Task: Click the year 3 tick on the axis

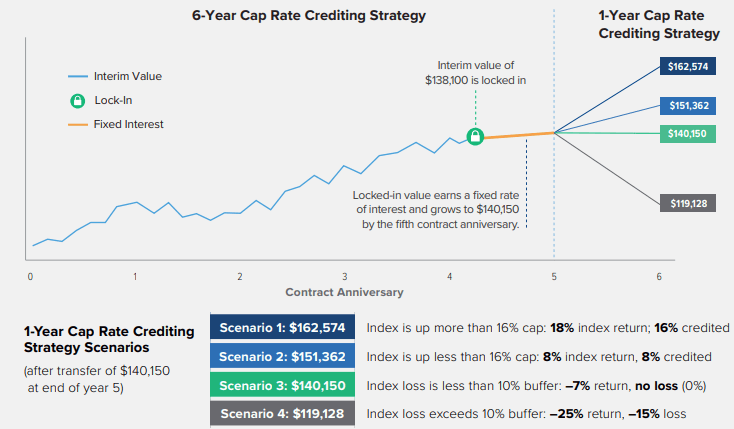Action: coord(344,275)
